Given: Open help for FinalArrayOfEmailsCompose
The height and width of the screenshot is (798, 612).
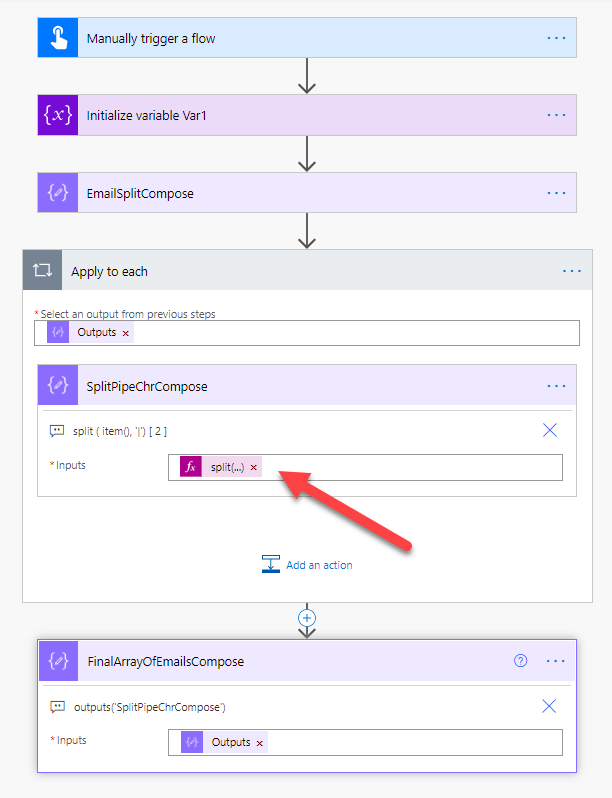Looking at the screenshot, I should 520,661.
